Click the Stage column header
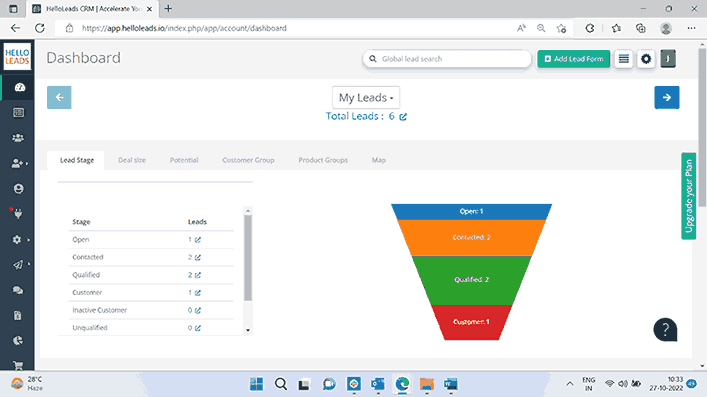The image size is (707, 397). click(81, 222)
